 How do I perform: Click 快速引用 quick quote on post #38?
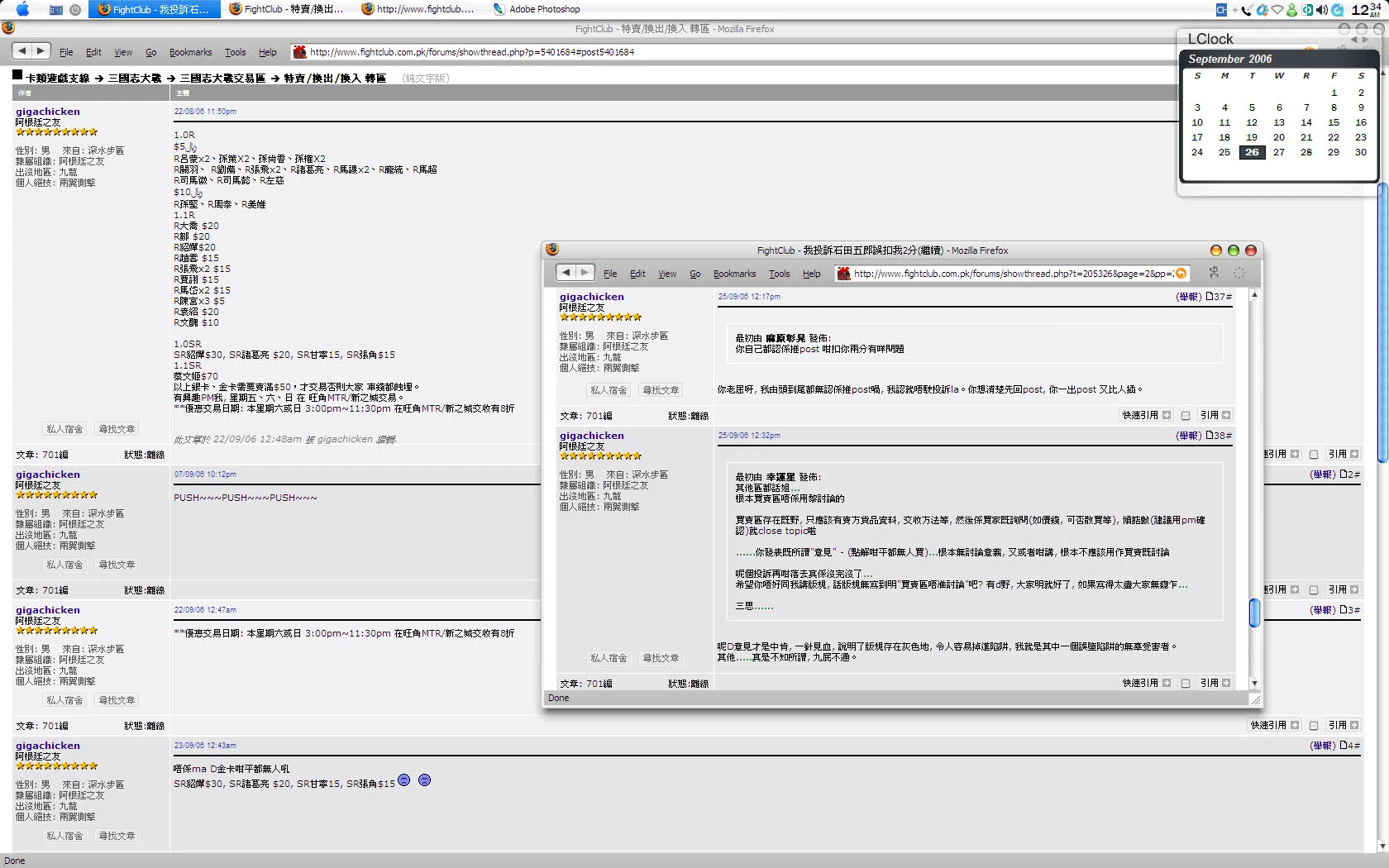[1147, 683]
